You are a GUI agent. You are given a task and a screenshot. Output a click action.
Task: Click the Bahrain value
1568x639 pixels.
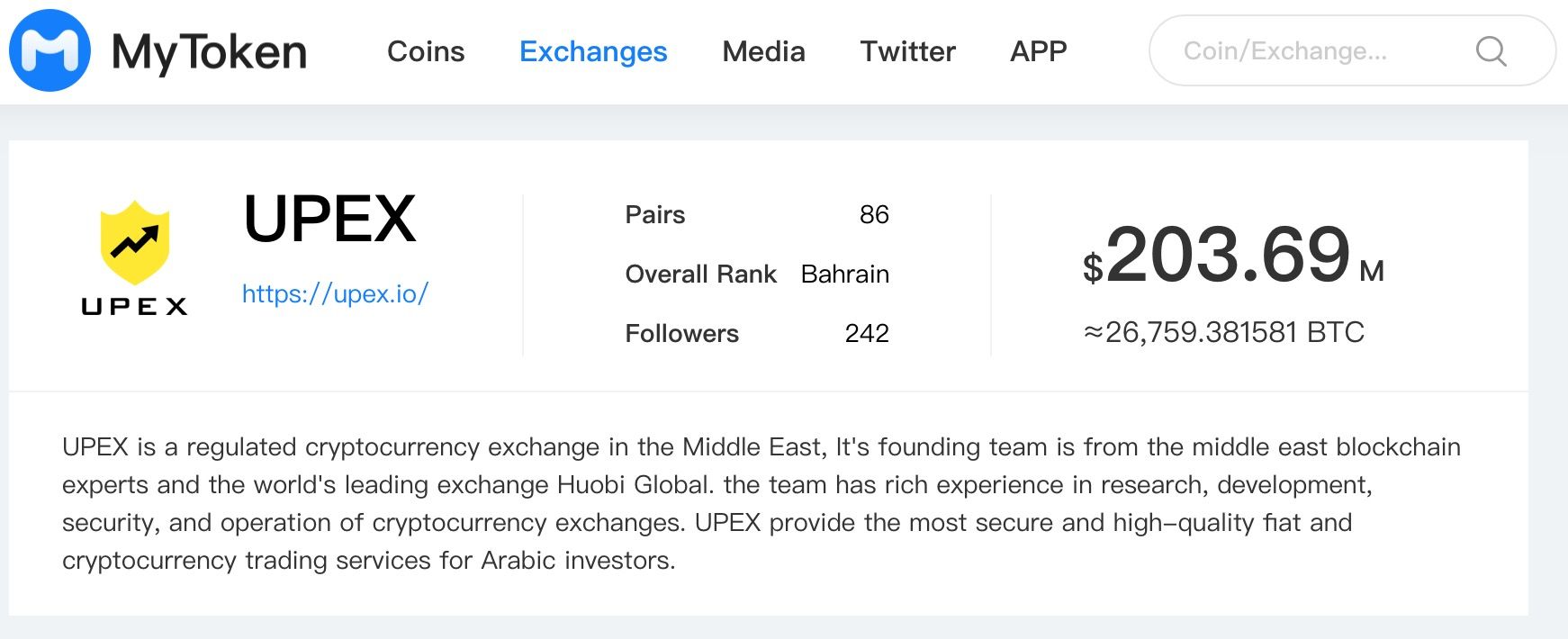click(844, 274)
